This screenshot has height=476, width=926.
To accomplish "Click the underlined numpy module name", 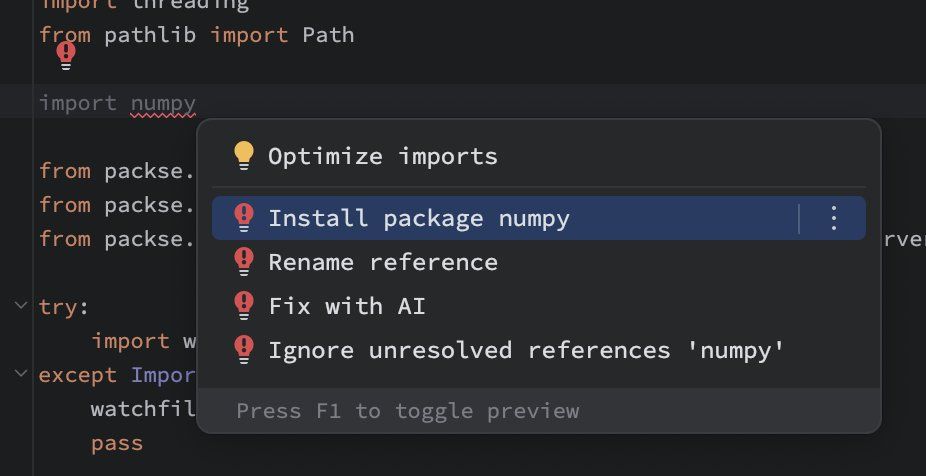I will click(163, 102).
